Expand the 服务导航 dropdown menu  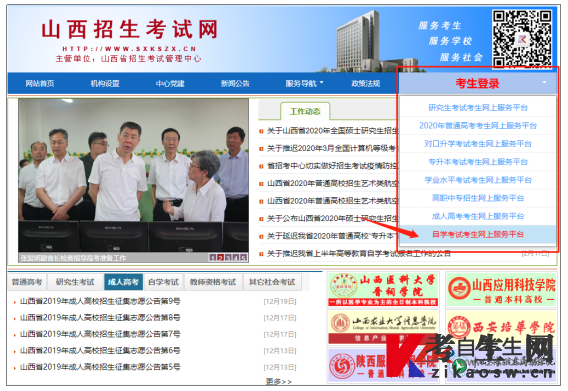(304, 84)
